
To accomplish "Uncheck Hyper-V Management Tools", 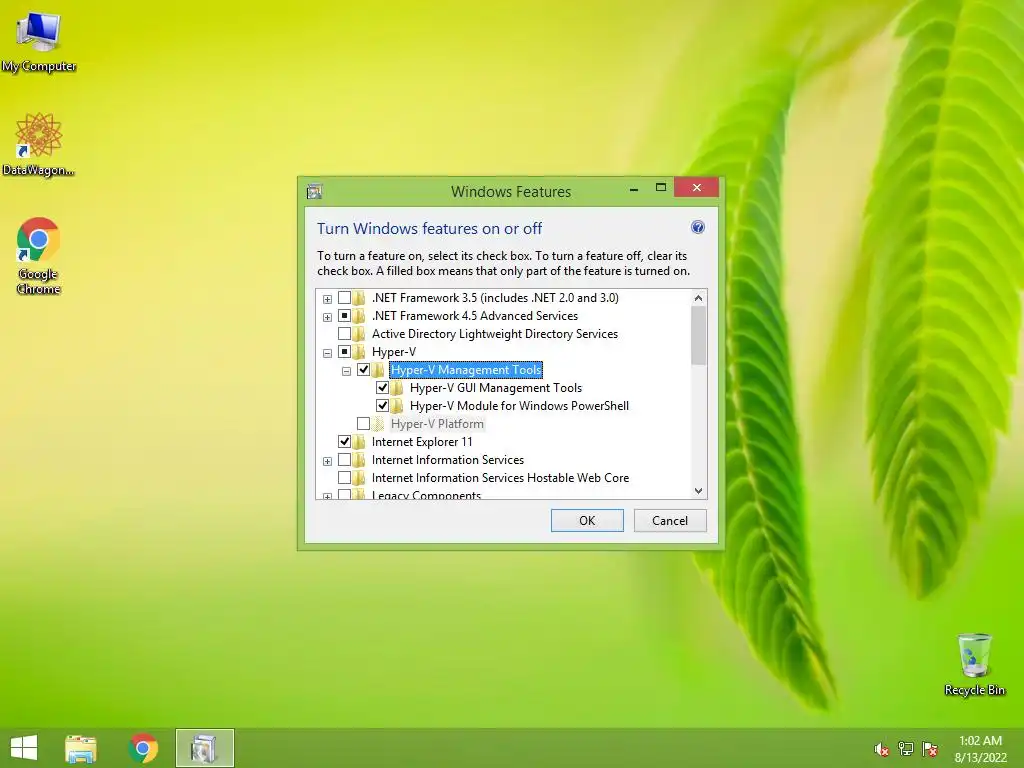I will [x=363, y=370].
